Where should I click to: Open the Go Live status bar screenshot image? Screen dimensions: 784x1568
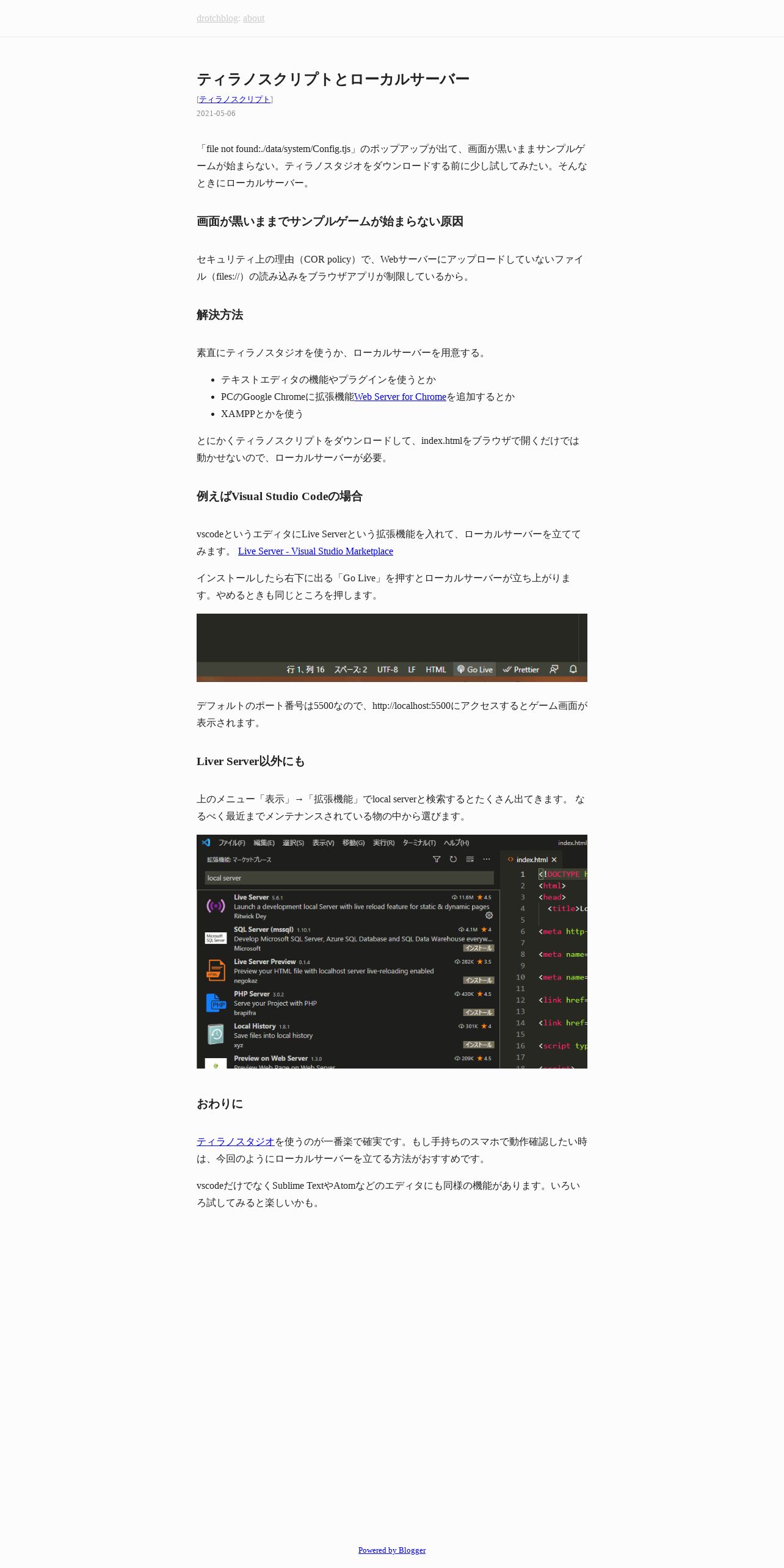click(x=392, y=648)
